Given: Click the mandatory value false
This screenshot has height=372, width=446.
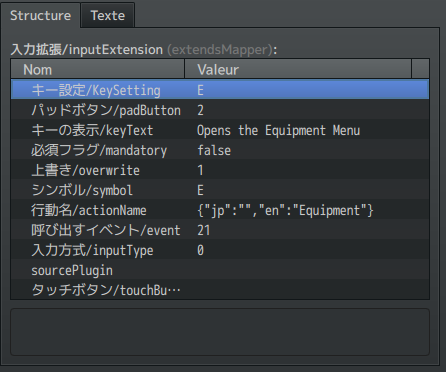Looking at the screenshot, I should [214, 150].
